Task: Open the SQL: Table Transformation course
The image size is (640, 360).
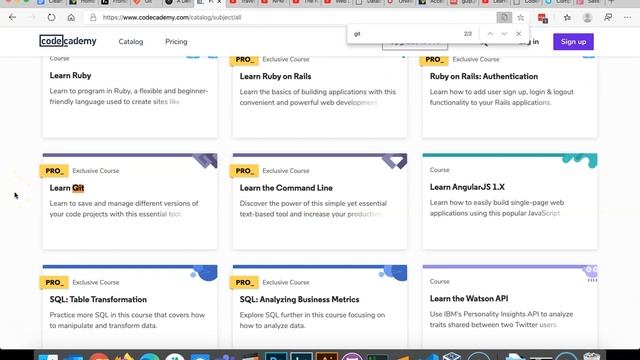Action: [x=98, y=300]
